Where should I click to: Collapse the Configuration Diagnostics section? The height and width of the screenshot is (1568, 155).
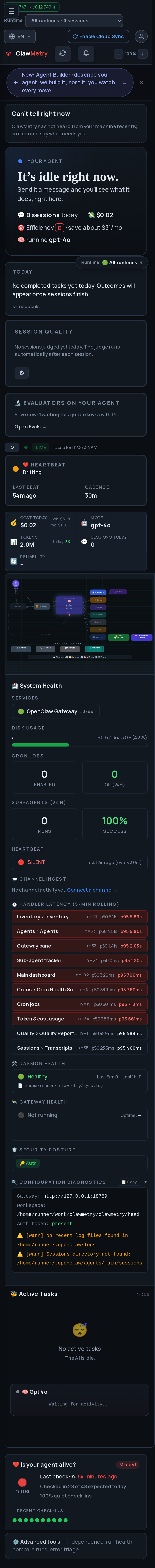click(x=145, y=1182)
